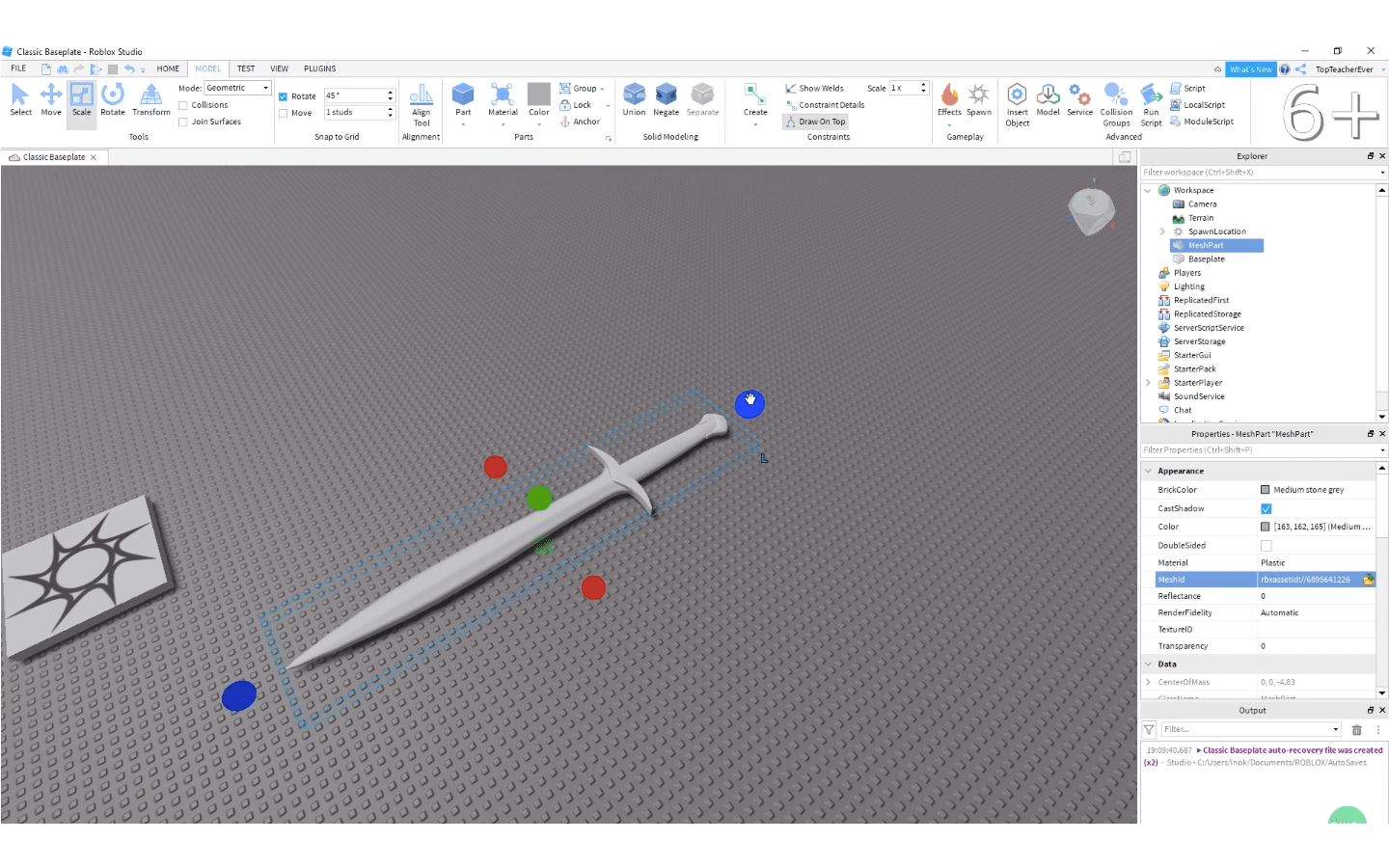Add a Spawn location
Image resolution: width=1389 pixels, height=868 pixels.
tap(979, 100)
